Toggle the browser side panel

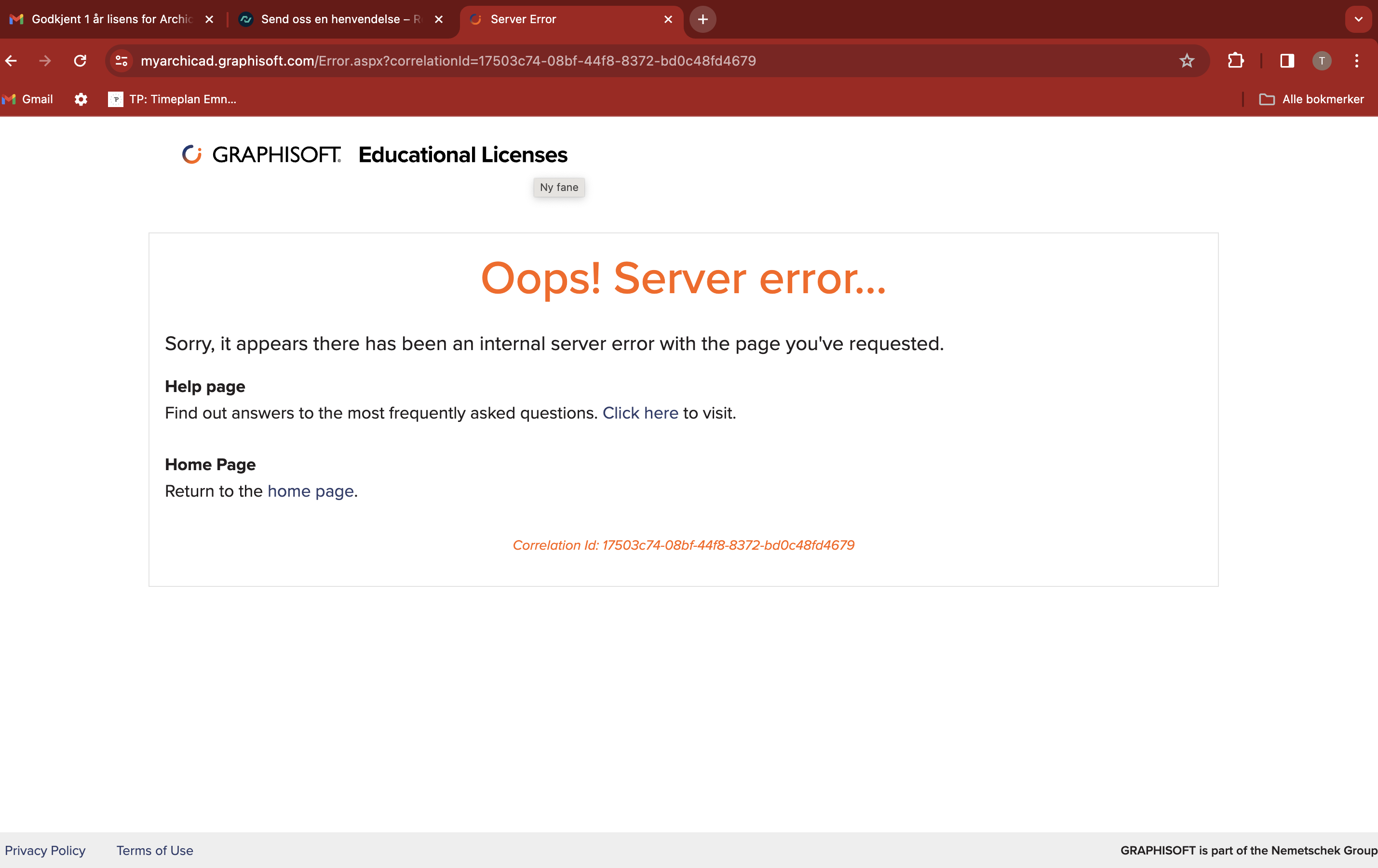coord(1287,61)
